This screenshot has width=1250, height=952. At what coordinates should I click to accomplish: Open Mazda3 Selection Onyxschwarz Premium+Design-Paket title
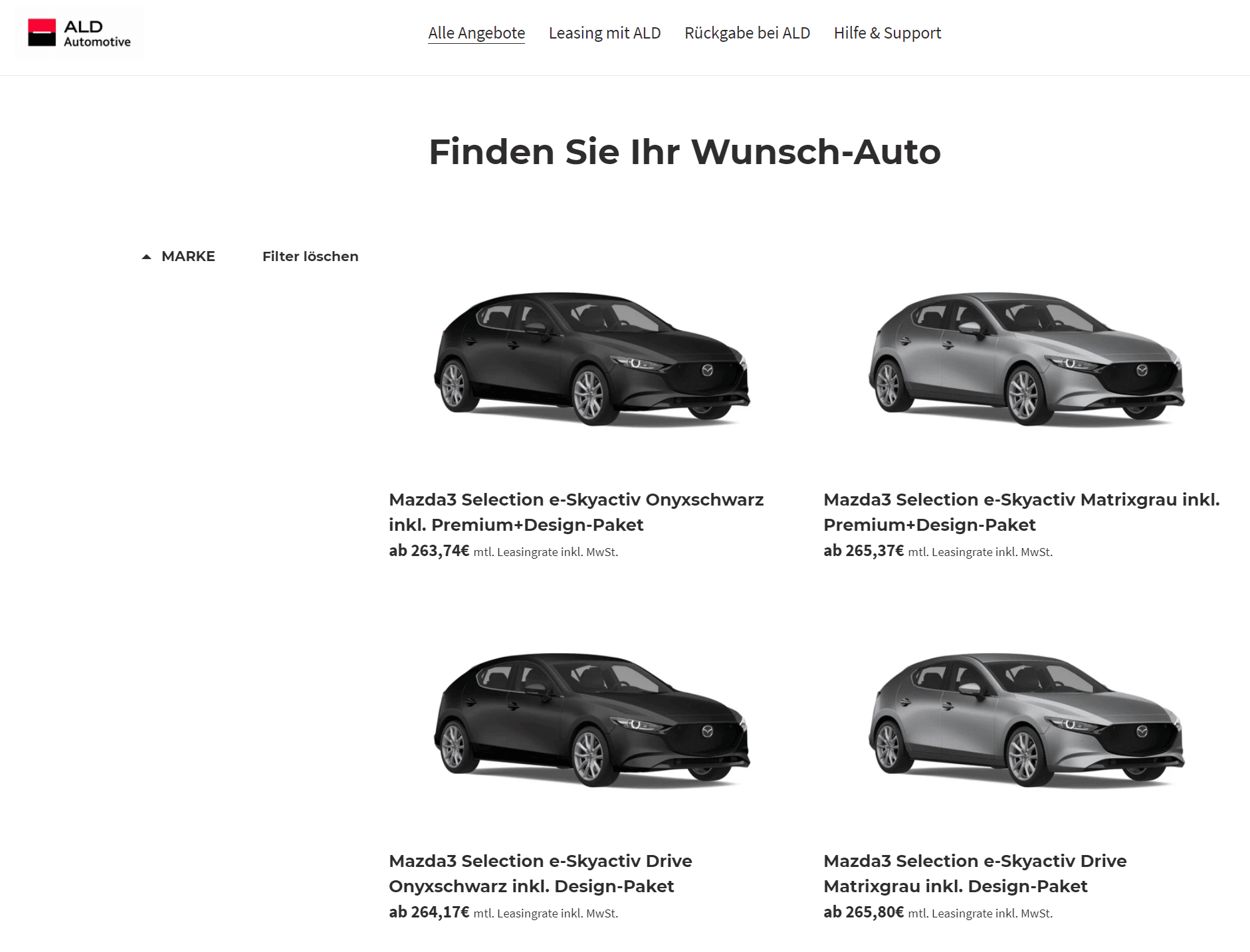576,512
